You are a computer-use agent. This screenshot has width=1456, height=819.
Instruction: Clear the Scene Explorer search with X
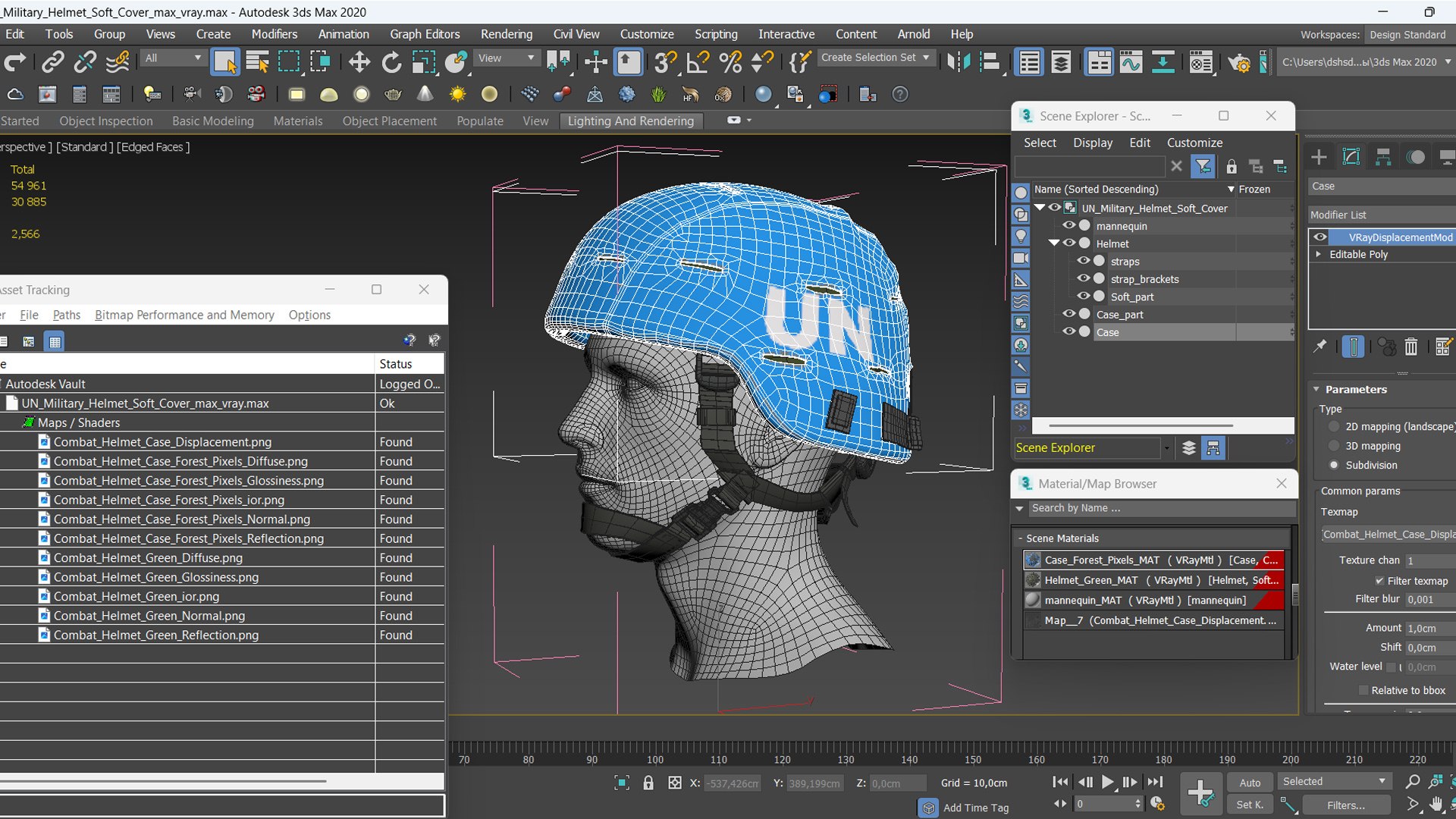pos(1176,166)
